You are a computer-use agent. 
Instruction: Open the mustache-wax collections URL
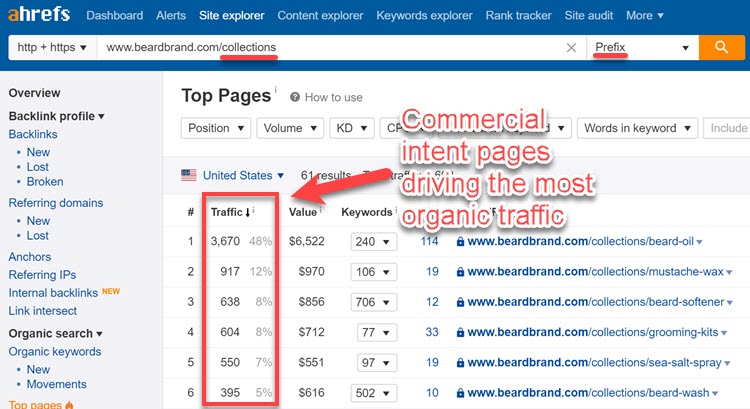595,272
